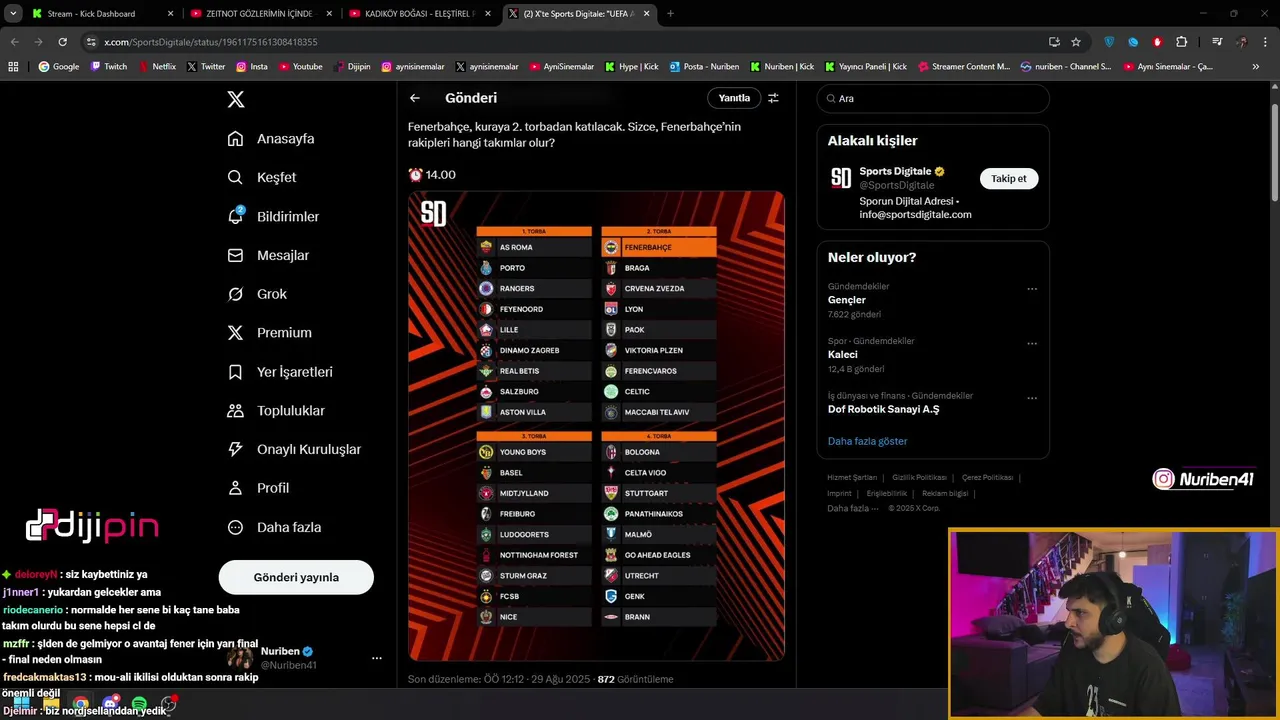Click the Gönderi yayınla button
The image size is (1280, 720).
tap(296, 577)
